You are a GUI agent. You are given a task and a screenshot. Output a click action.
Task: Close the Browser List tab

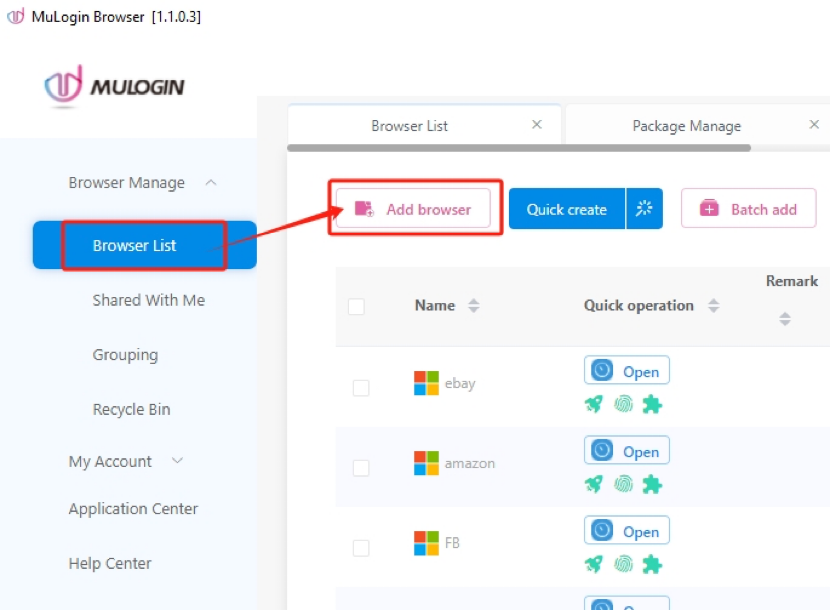pyautogui.click(x=537, y=125)
